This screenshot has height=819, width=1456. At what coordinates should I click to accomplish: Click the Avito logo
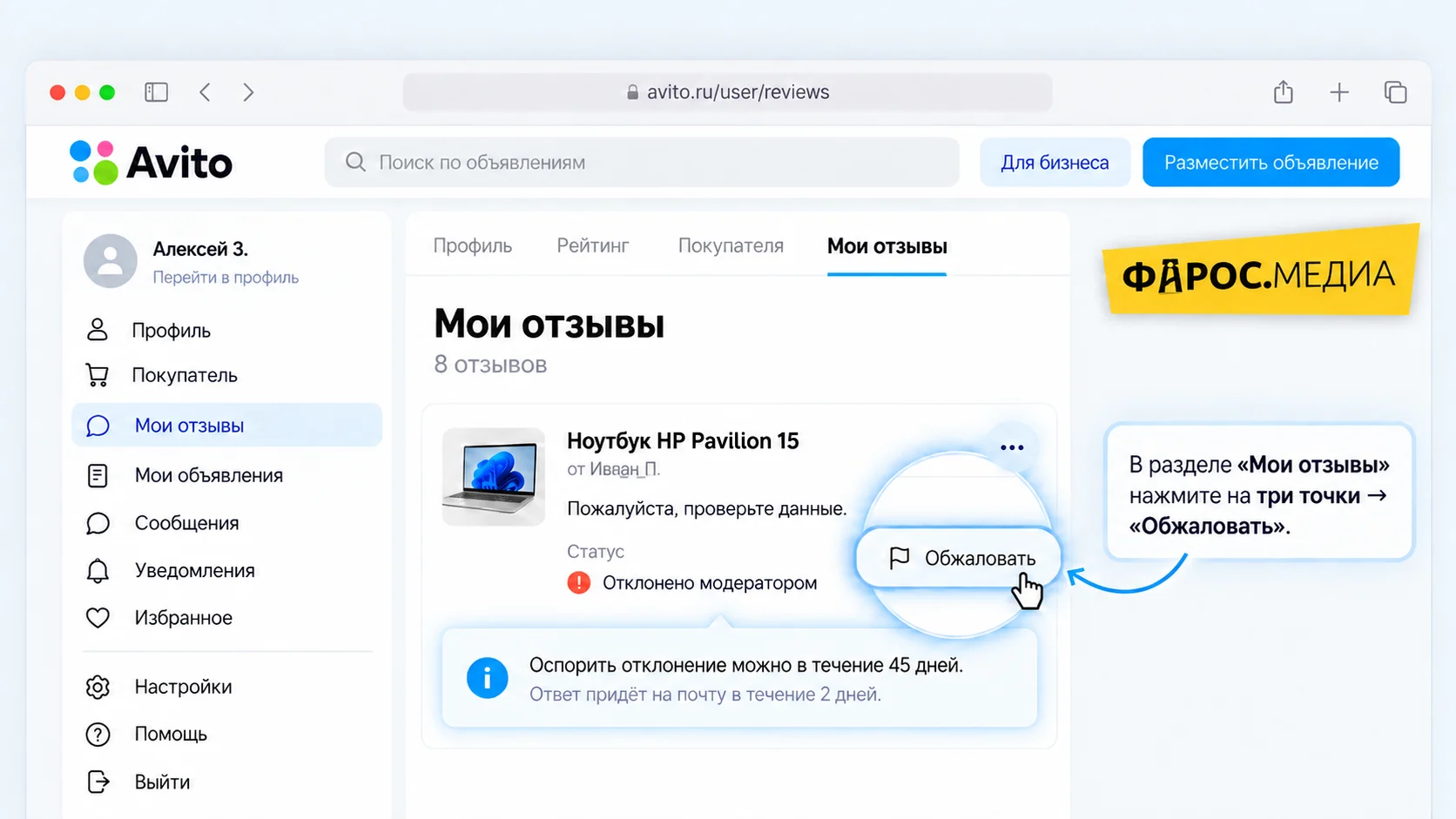point(152,163)
